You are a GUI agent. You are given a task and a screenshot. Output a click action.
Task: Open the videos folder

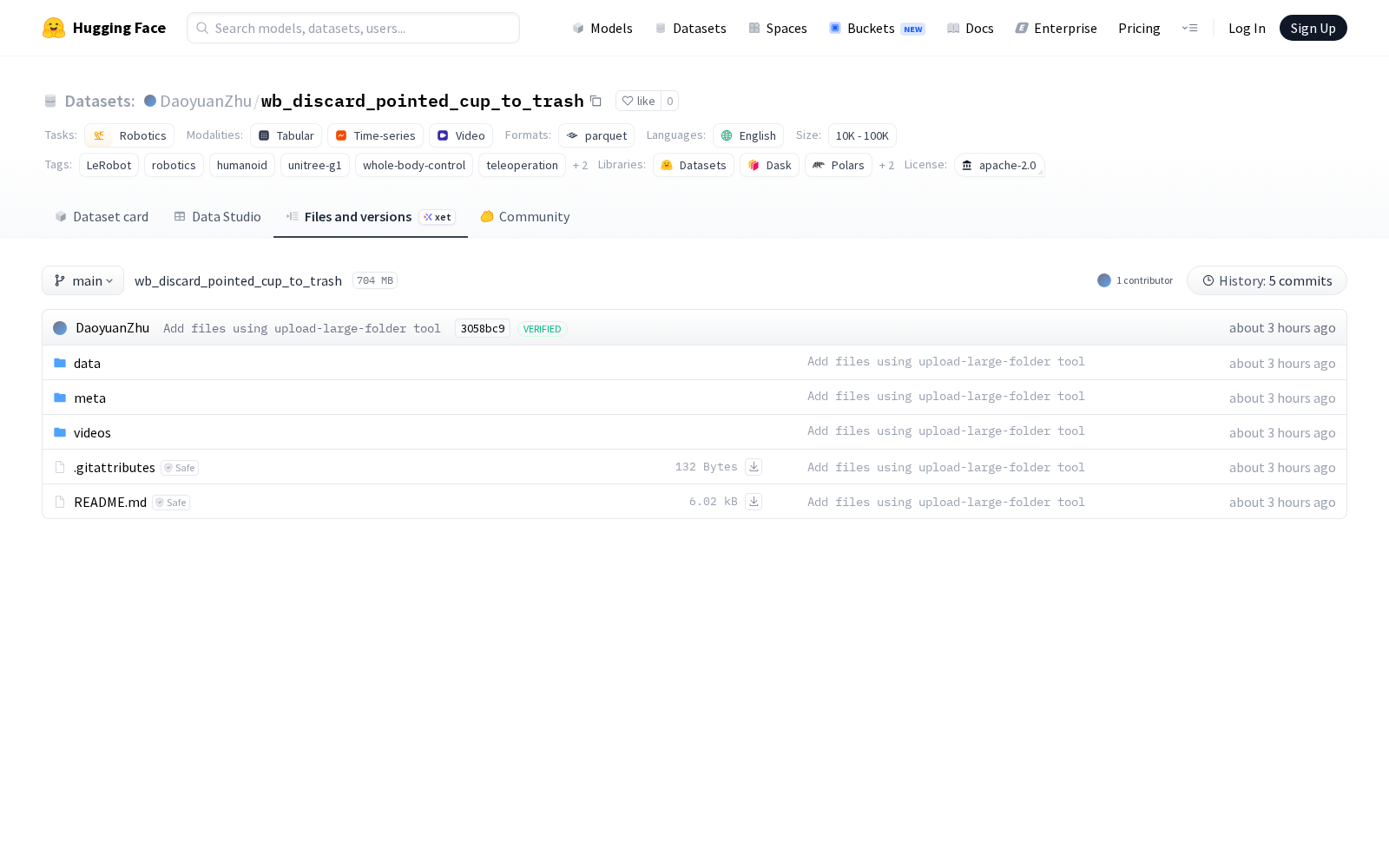(92, 432)
